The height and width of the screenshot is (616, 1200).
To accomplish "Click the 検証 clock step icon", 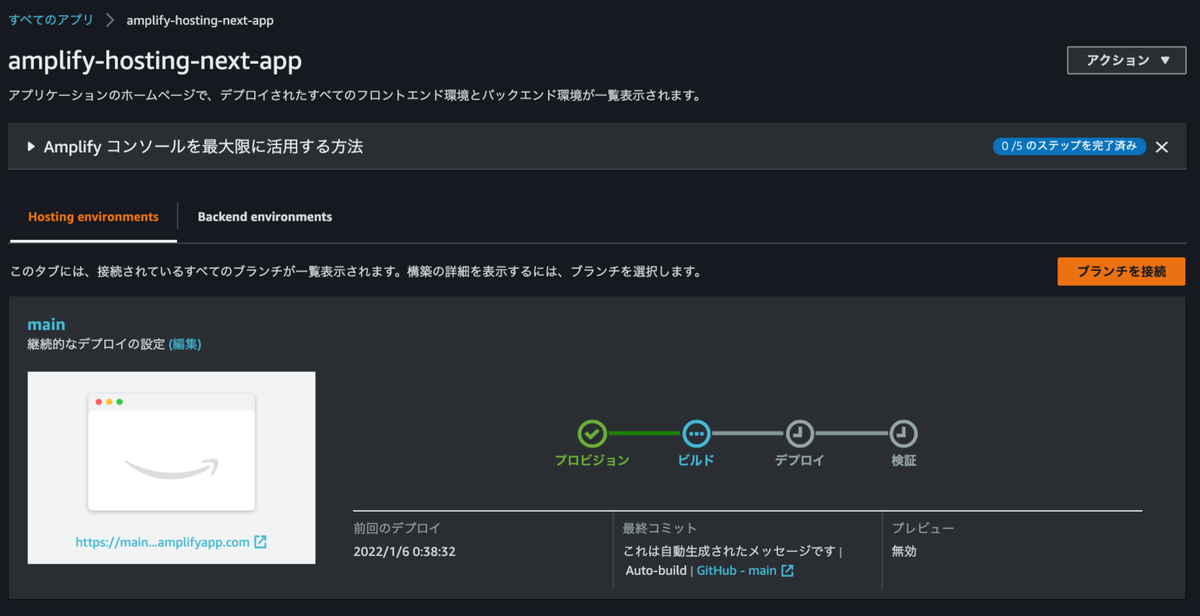I will pos(903,434).
